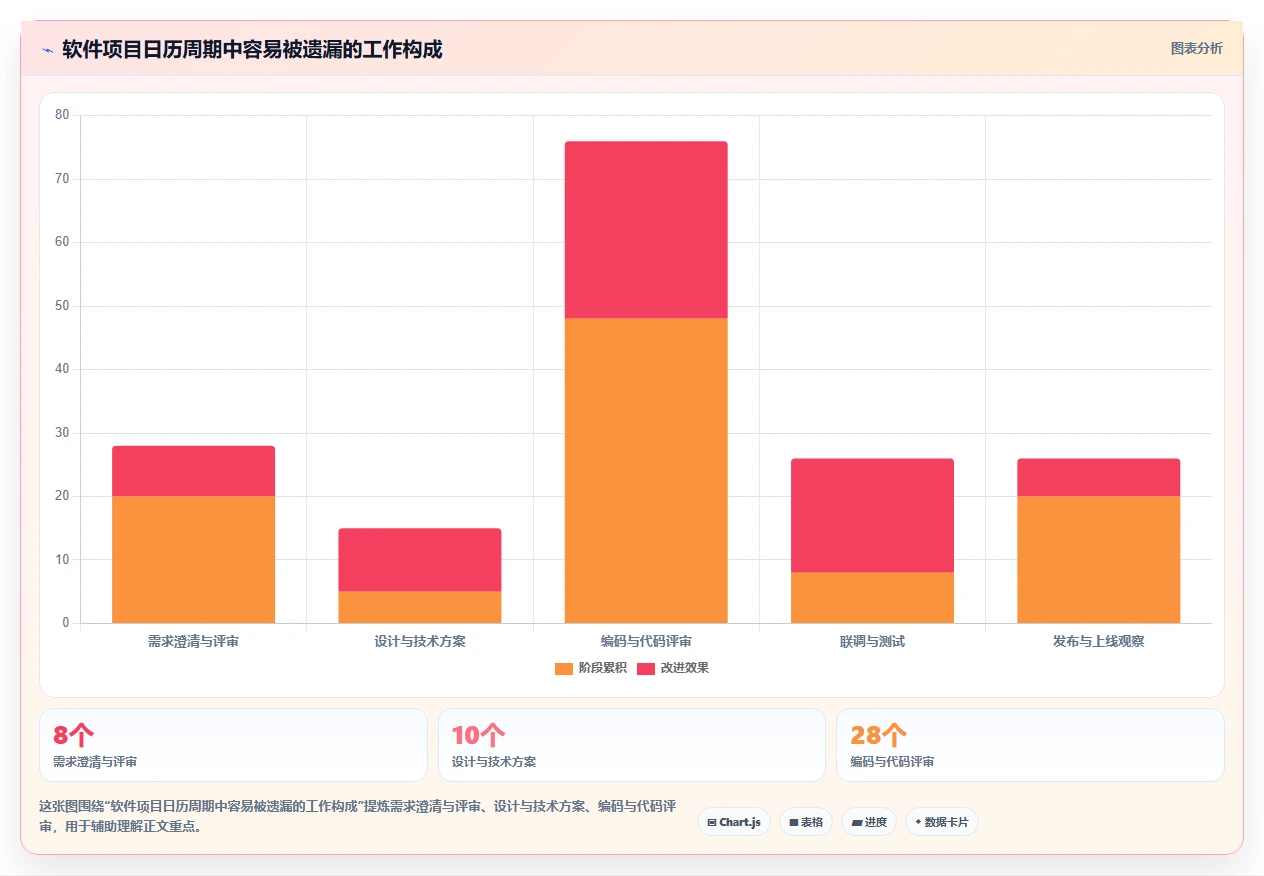Screen dimensions: 1264x876
Task: Click the y-axis value 20
Action: (x=62, y=496)
